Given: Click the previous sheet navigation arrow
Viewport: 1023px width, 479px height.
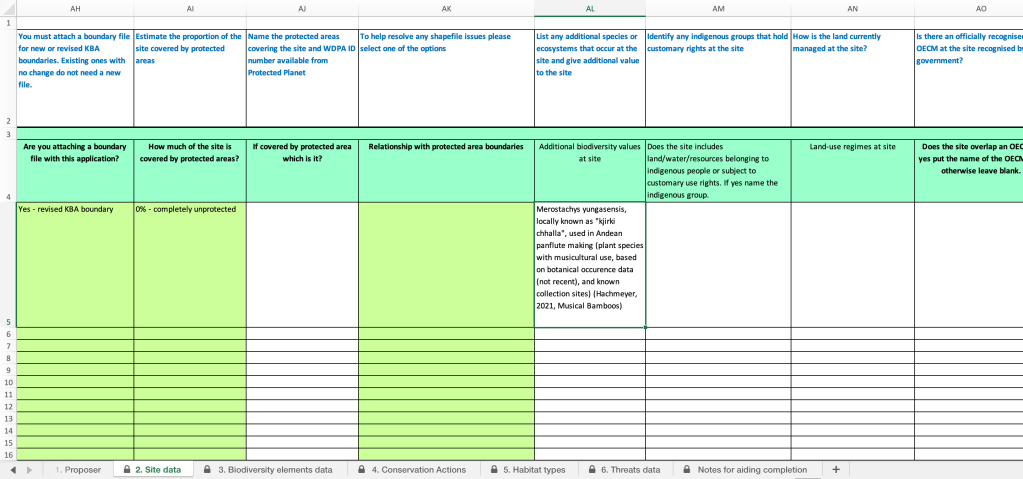Looking at the screenshot, I should [x=14, y=469].
